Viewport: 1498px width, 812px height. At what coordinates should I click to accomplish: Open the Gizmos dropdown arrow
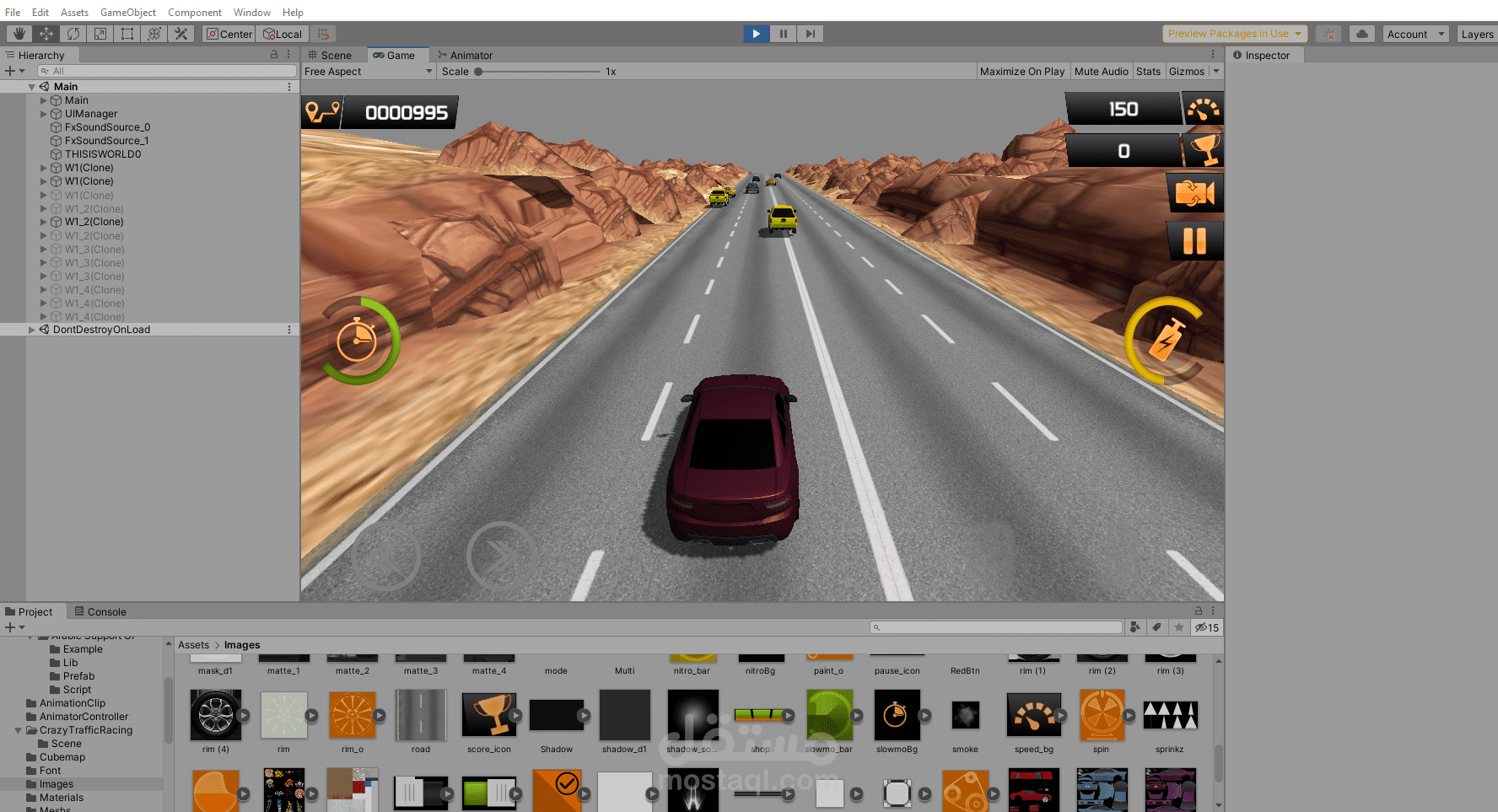[x=1216, y=72]
